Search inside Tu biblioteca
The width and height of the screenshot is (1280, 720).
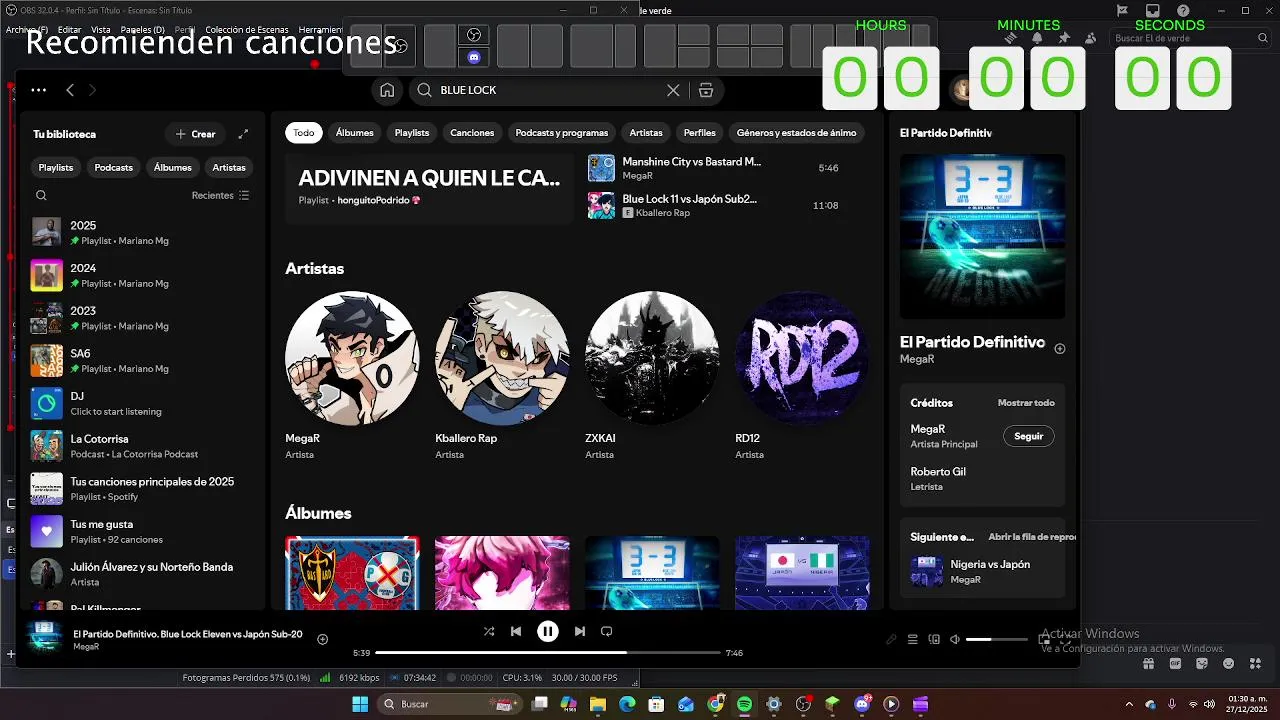(x=41, y=196)
